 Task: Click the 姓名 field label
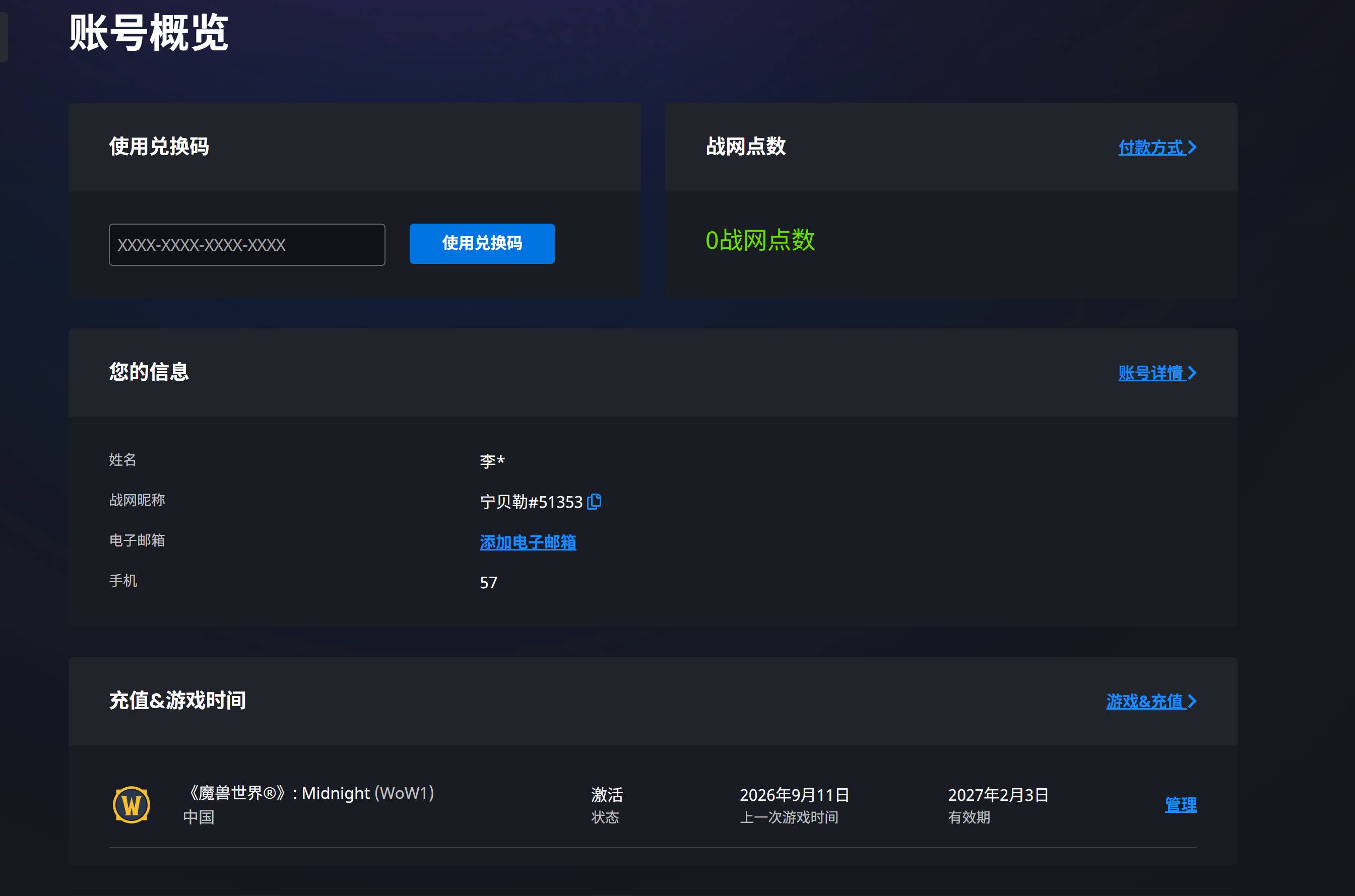[123, 459]
